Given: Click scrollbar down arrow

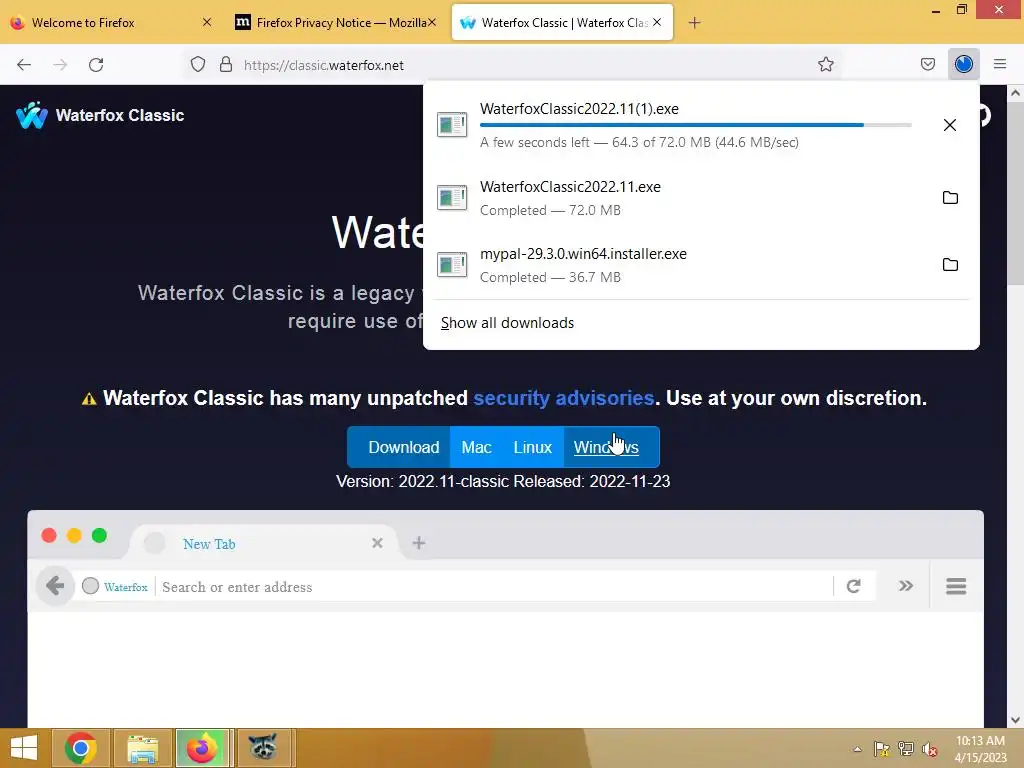Looking at the screenshot, I should coord(1015,720).
